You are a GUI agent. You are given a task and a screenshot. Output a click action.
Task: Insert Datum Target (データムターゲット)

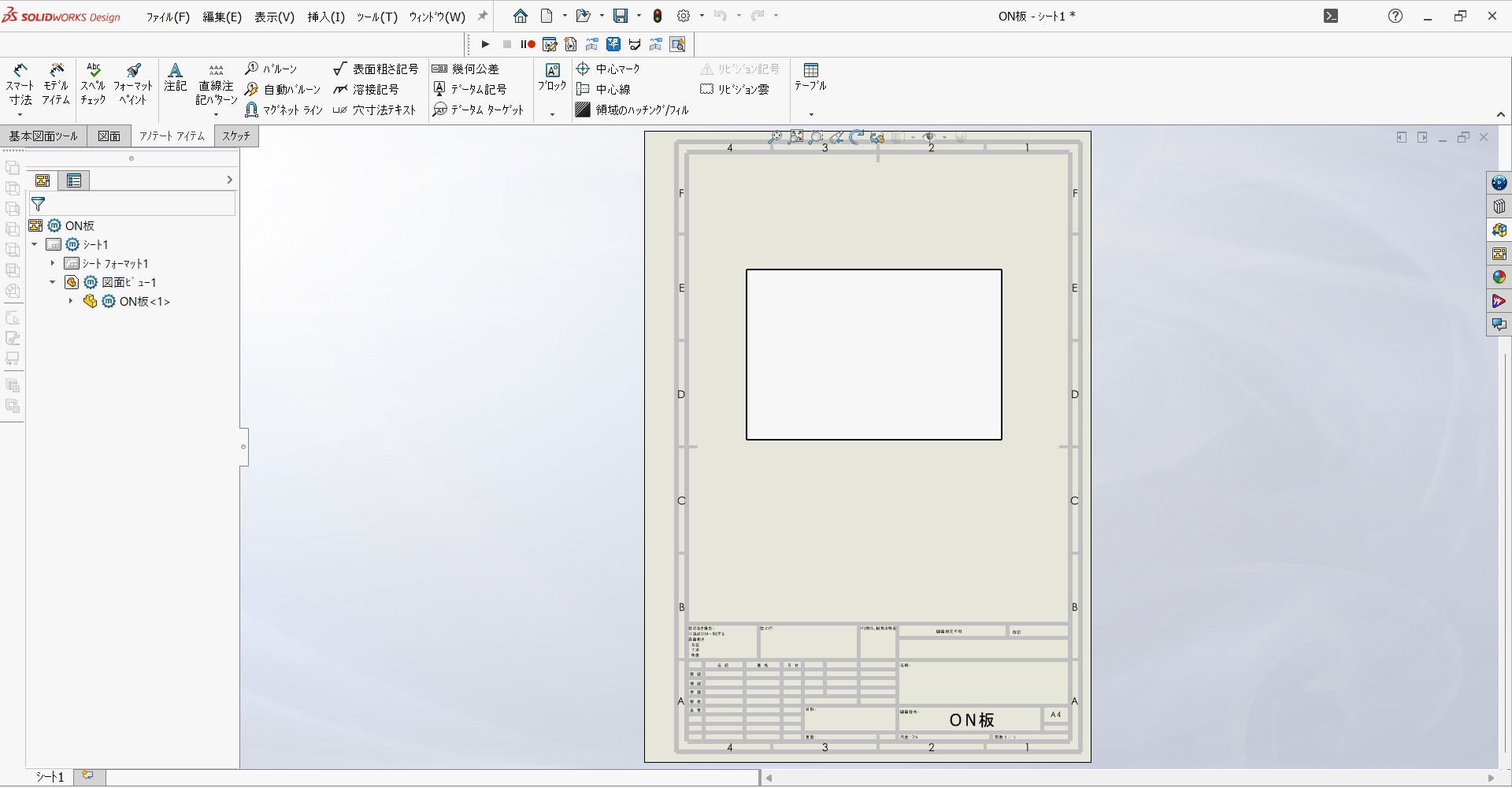coord(478,110)
